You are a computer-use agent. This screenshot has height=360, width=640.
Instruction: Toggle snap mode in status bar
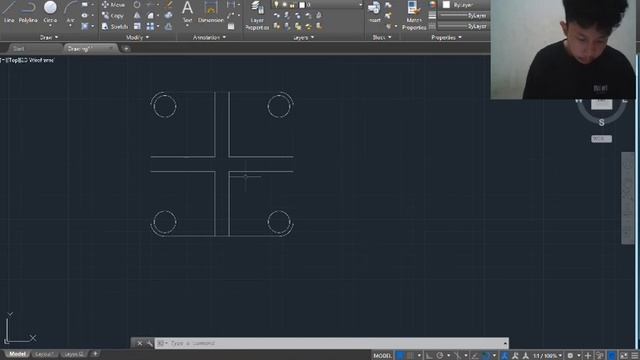click(410, 356)
